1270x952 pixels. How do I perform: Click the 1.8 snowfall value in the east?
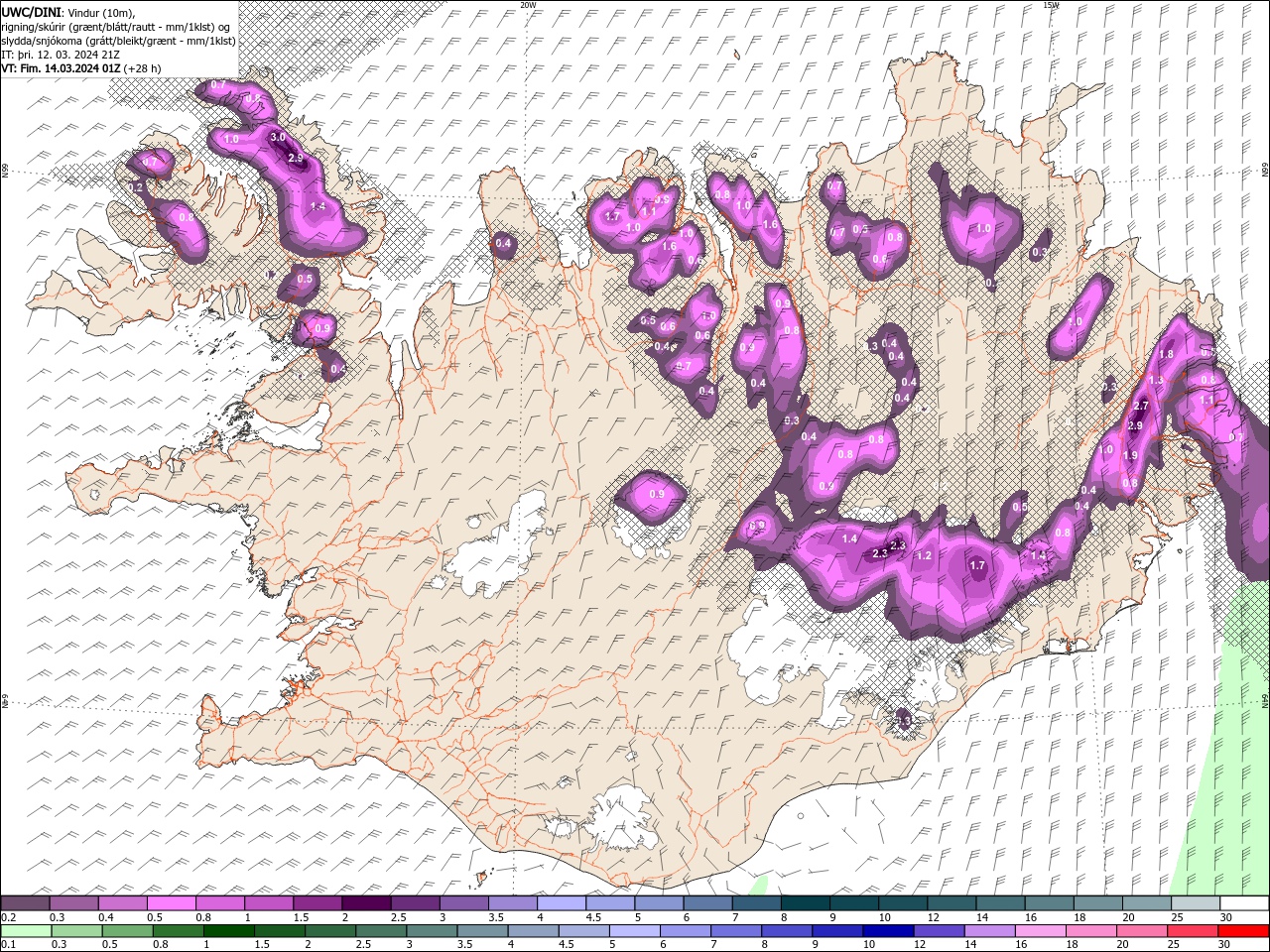pyautogui.click(x=1166, y=354)
